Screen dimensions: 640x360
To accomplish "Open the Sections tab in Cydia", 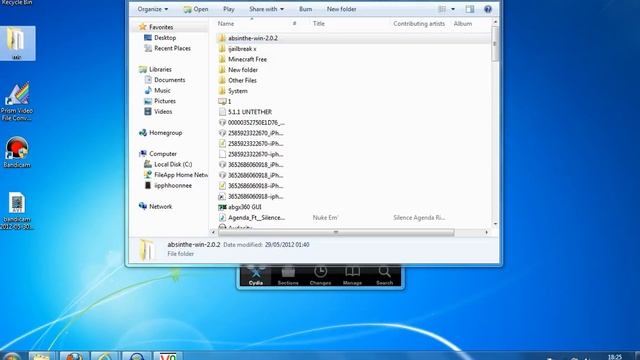I will click(x=288, y=276).
